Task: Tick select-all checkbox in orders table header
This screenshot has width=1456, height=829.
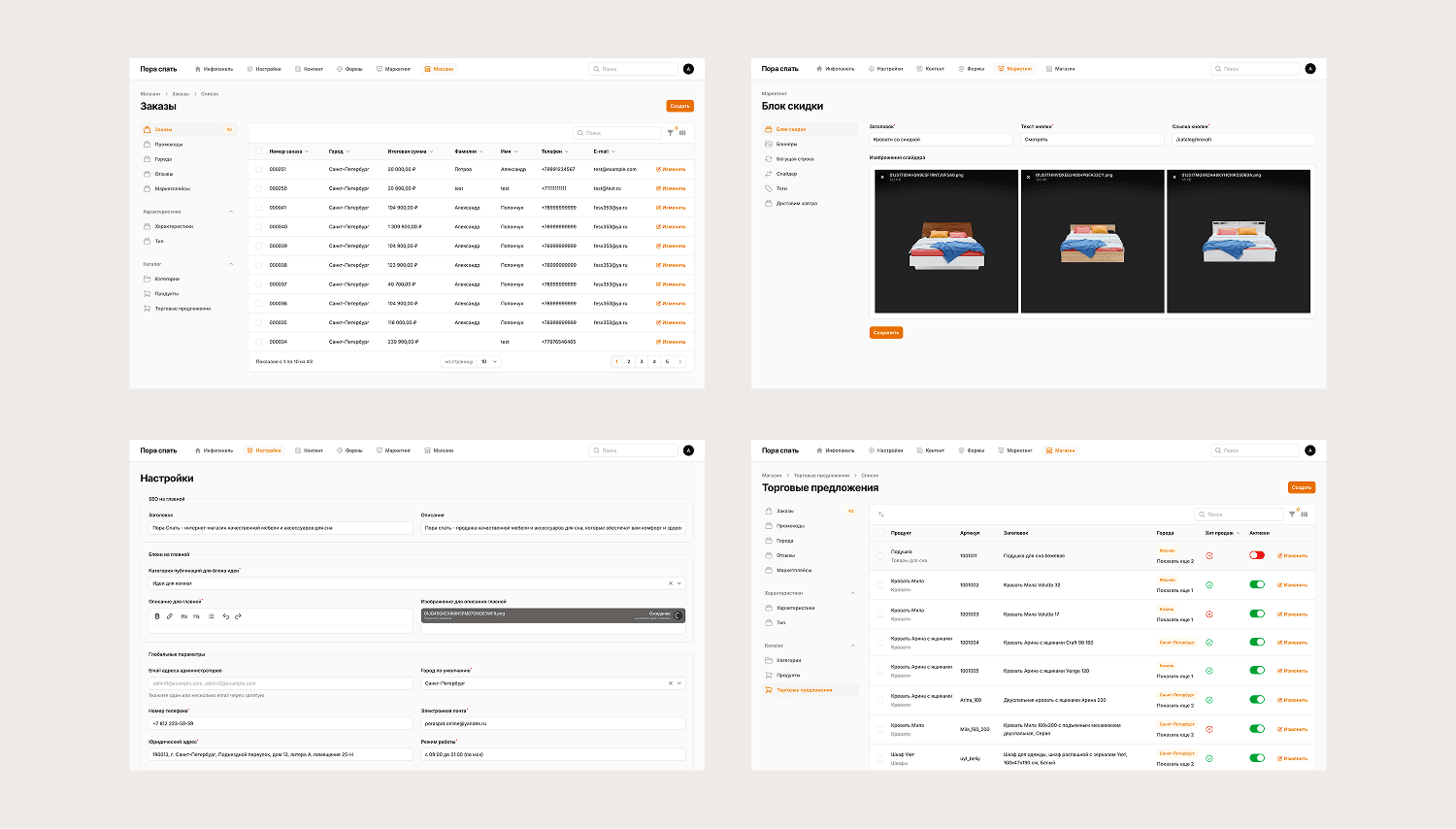Action: 259,151
